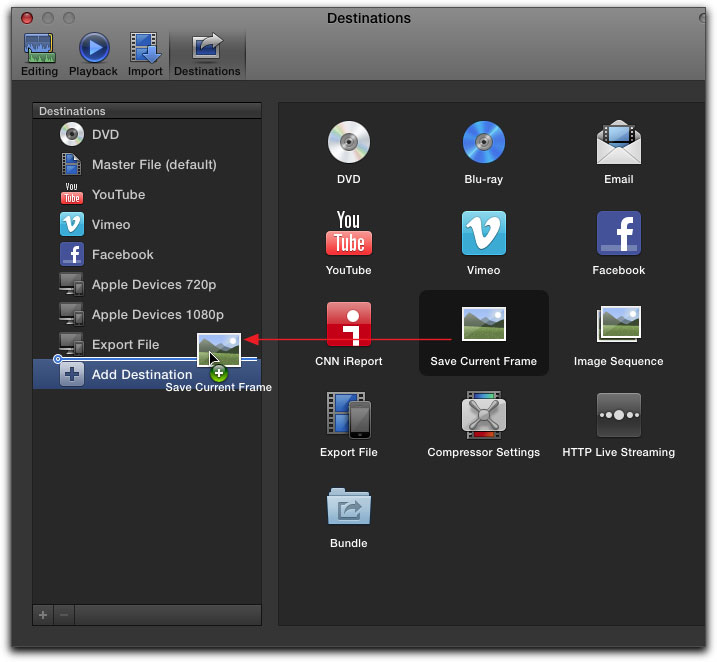Click the Image Sequence text label
The height and width of the screenshot is (662, 717).
tap(619, 361)
